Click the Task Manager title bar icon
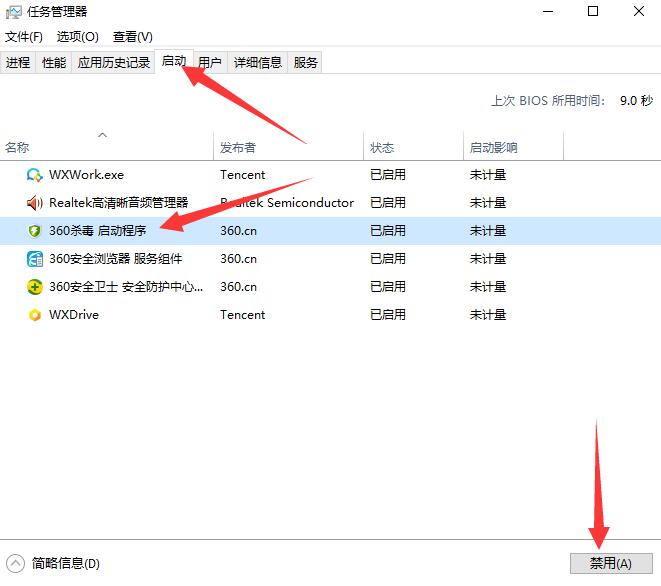The width and height of the screenshot is (661, 586). (x=13, y=12)
